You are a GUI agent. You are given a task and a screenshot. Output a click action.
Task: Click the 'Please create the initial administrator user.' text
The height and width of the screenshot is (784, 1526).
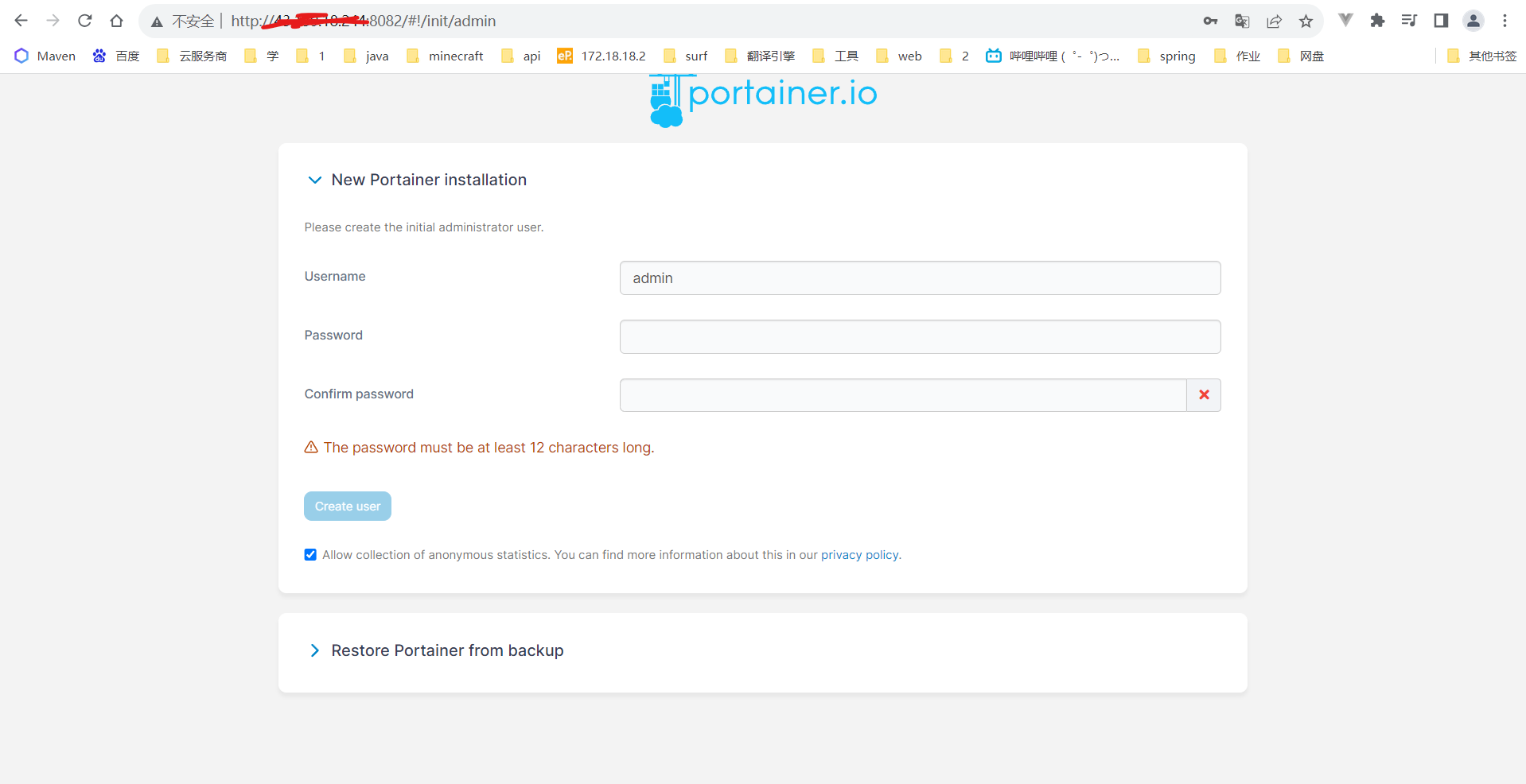[x=424, y=227]
